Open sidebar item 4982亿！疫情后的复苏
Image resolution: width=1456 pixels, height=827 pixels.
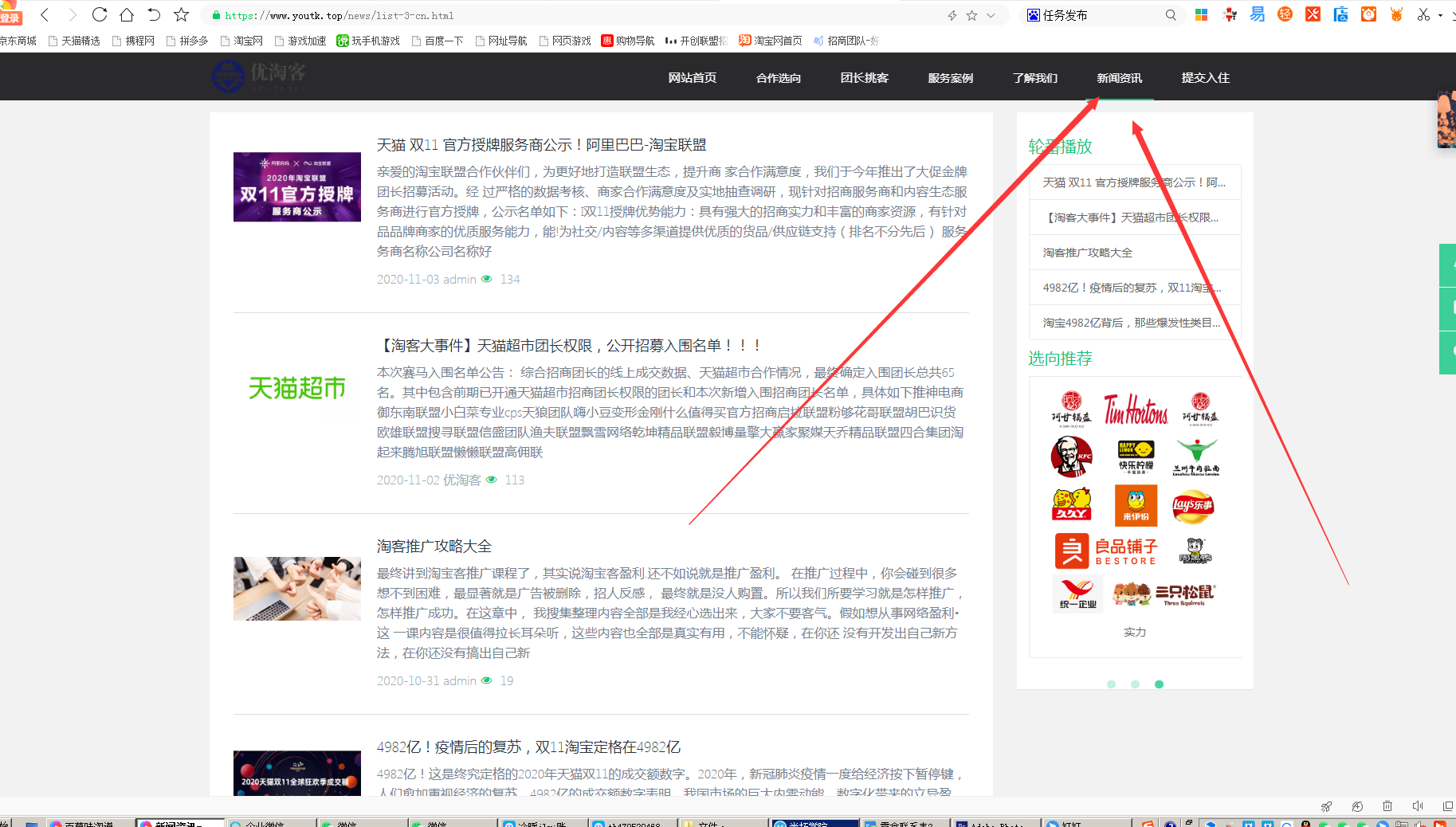1132,288
